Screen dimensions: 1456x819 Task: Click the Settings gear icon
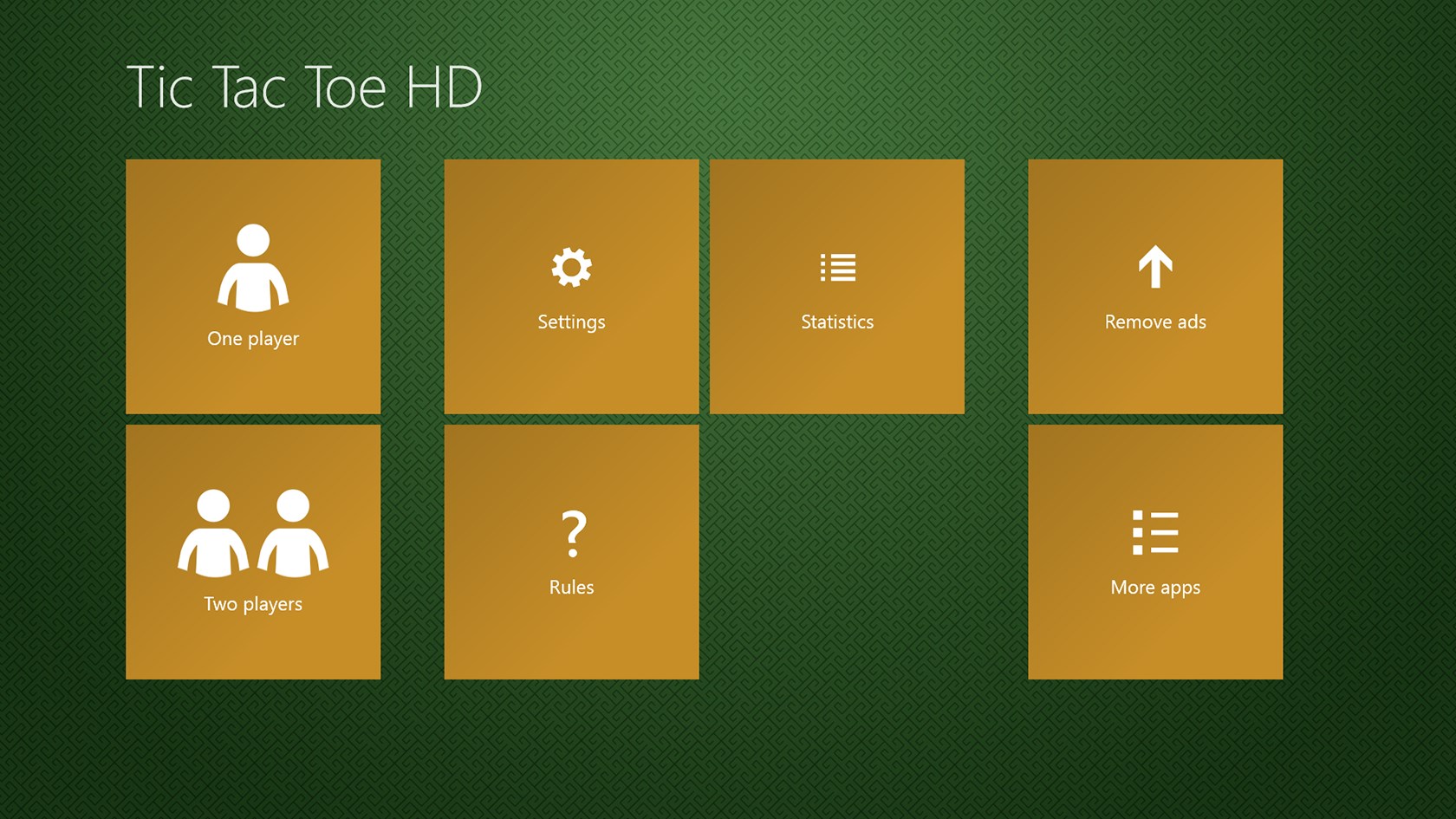pyautogui.click(x=571, y=267)
